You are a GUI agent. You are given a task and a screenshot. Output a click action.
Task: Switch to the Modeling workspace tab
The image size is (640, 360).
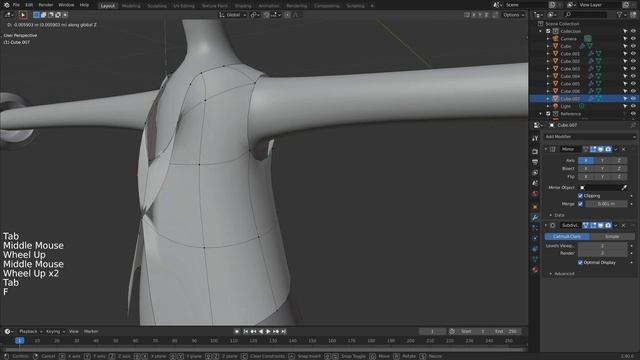131,6
